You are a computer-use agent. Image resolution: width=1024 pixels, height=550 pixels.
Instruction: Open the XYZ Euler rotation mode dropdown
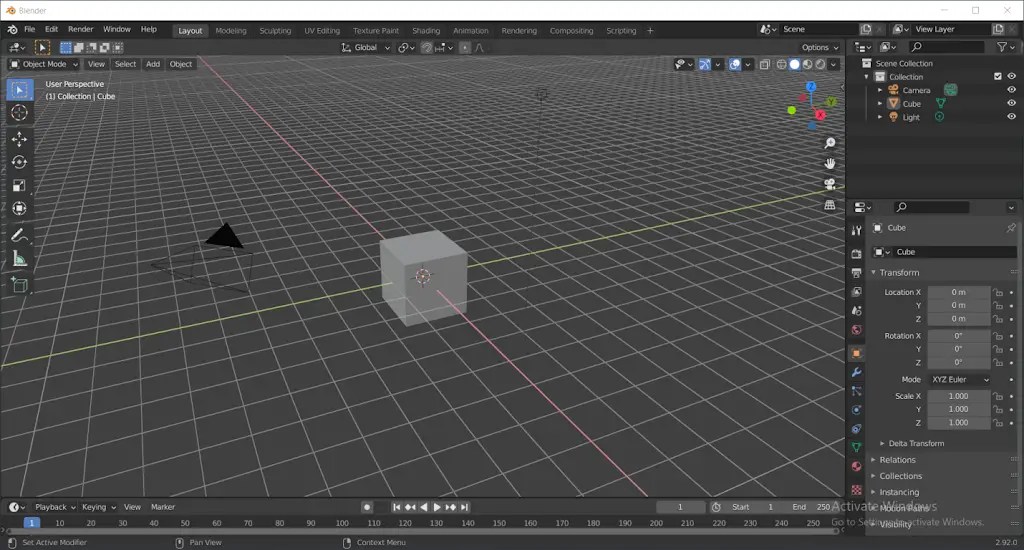pos(959,380)
